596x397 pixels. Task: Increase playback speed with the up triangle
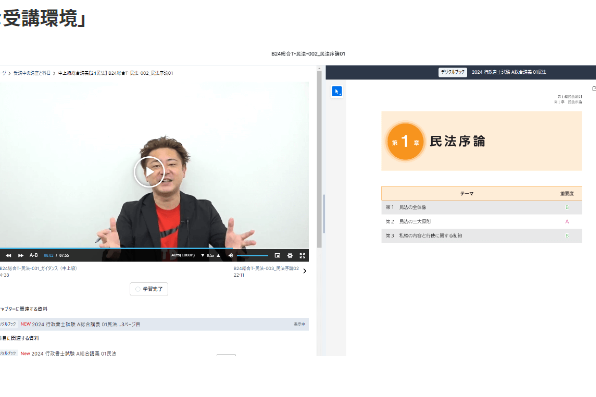click(x=219, y=256)
